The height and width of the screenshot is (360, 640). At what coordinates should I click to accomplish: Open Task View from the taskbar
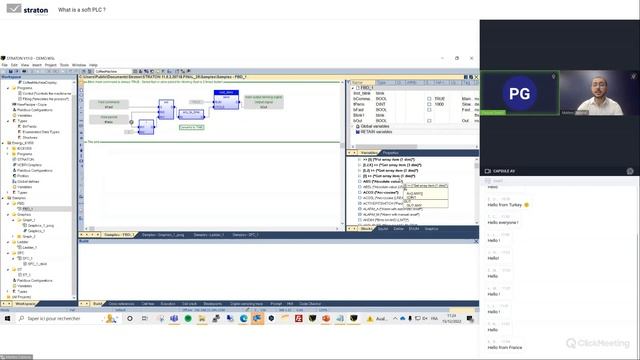(144, 318)
